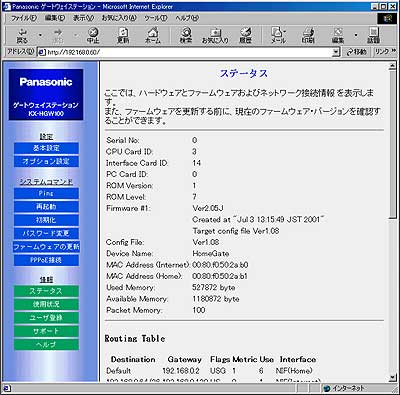Viewport: 400px width, 395px height.
Task: Click the NIF(Home) interface cell
Action: click(294, 371)
